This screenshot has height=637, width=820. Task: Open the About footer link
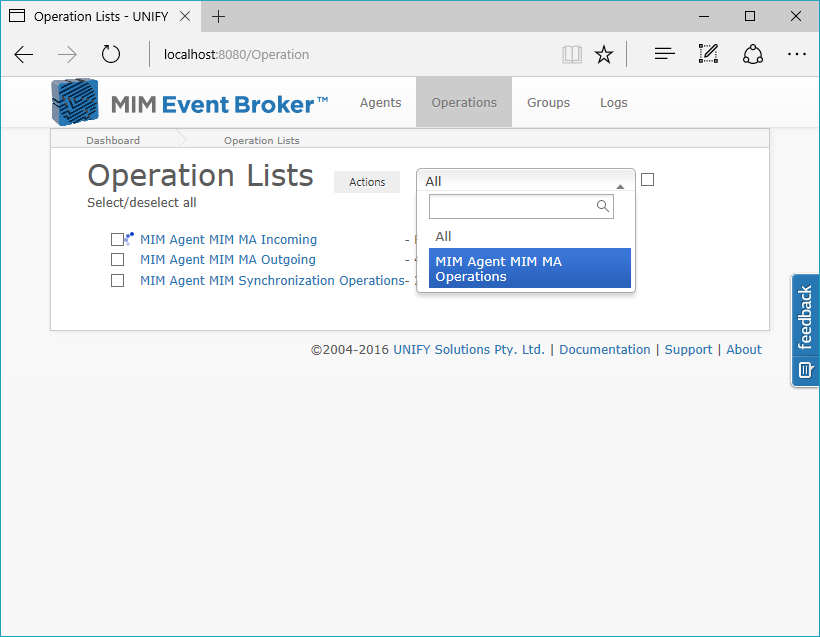(744, 349)
